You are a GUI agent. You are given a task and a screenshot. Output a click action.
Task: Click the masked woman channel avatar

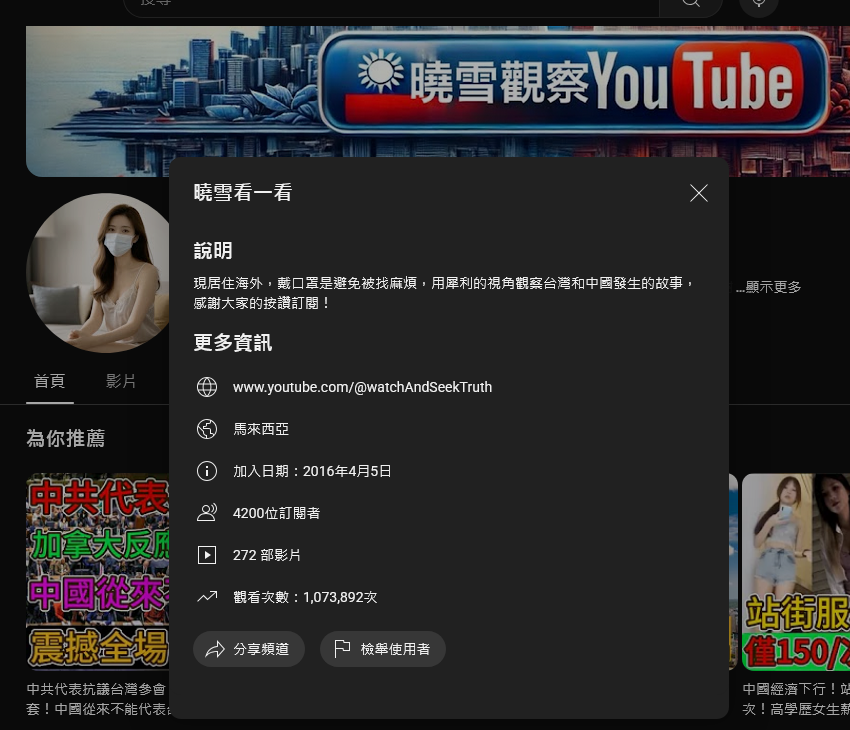point(99,273)
